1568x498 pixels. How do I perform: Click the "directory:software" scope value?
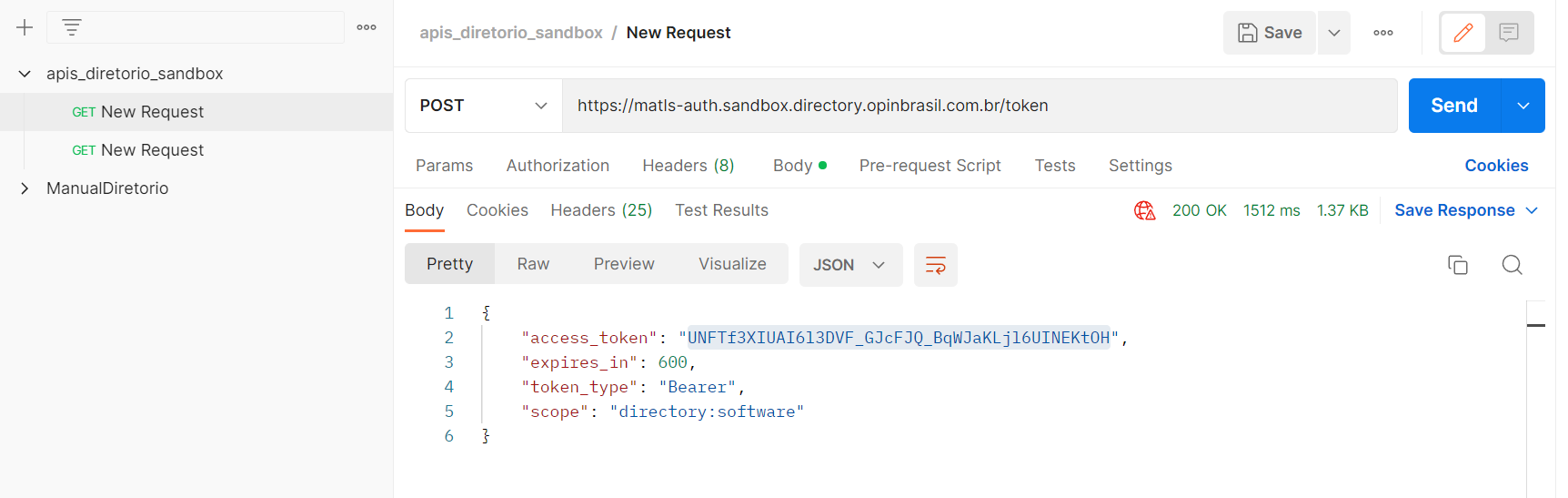point(707,412)
